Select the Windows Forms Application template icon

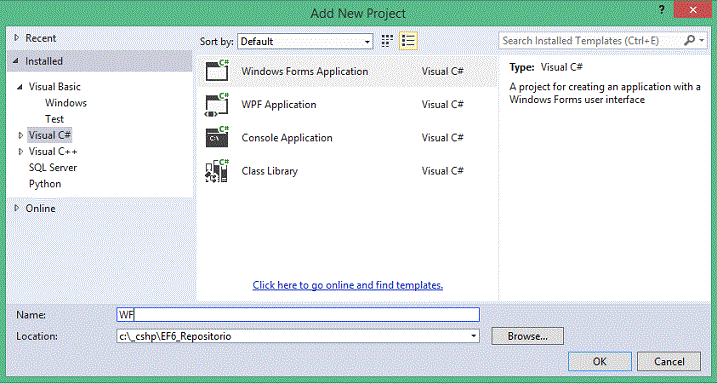tap(217, 71)
